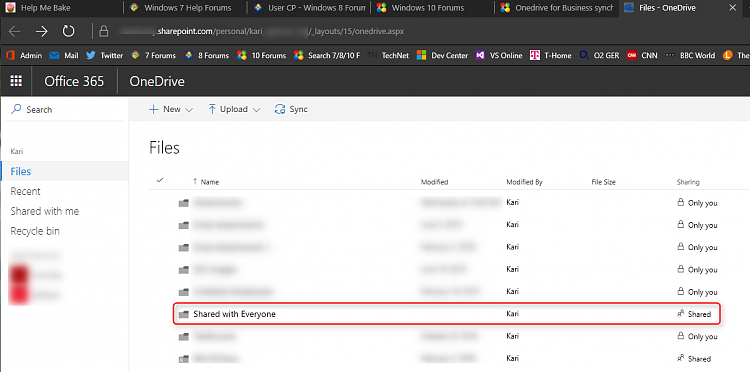Screen dimensions: 750x372
Task: Open the 10 Forums bookmark
Action: click(x=261, y=55)
